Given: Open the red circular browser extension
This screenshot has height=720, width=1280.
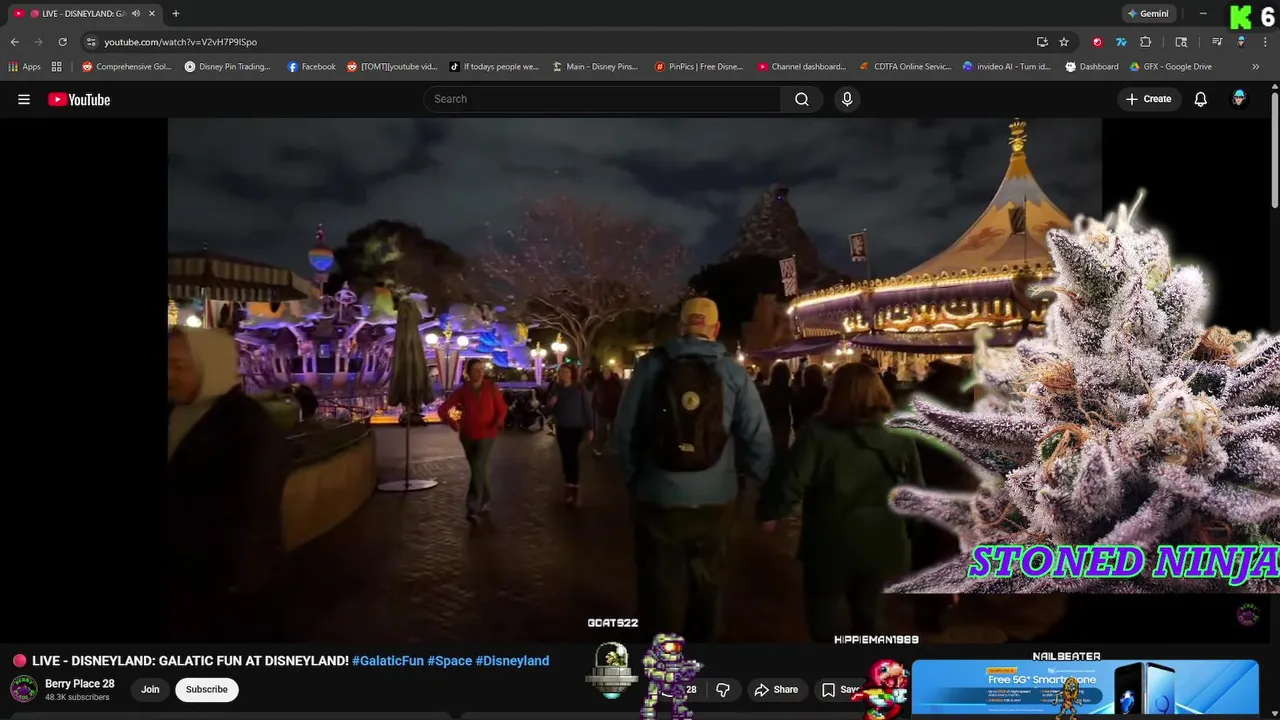Looking at the screenshot, I should click(1097, 42).
